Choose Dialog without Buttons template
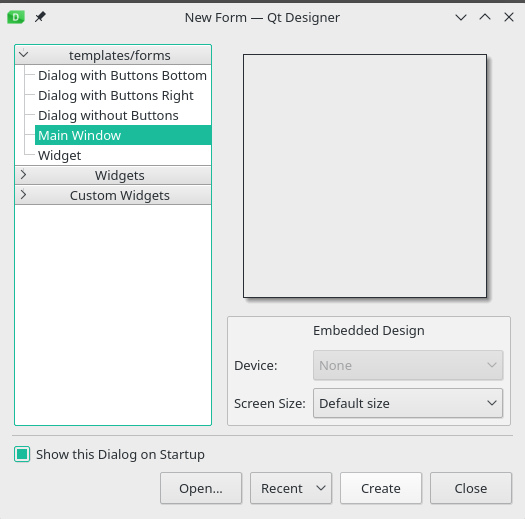Image resolution: width=525 pixels, height=519 pixels. click(x=108, y=116)
